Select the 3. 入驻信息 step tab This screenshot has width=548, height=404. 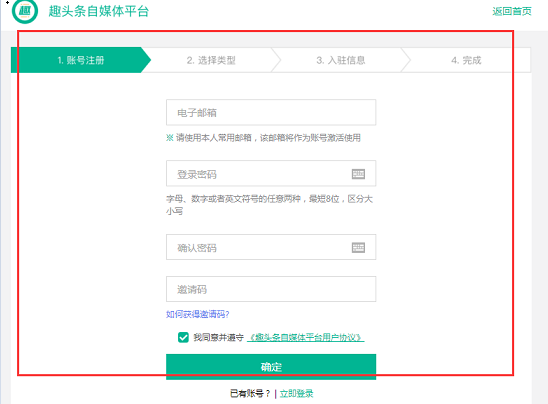(341, 60)
